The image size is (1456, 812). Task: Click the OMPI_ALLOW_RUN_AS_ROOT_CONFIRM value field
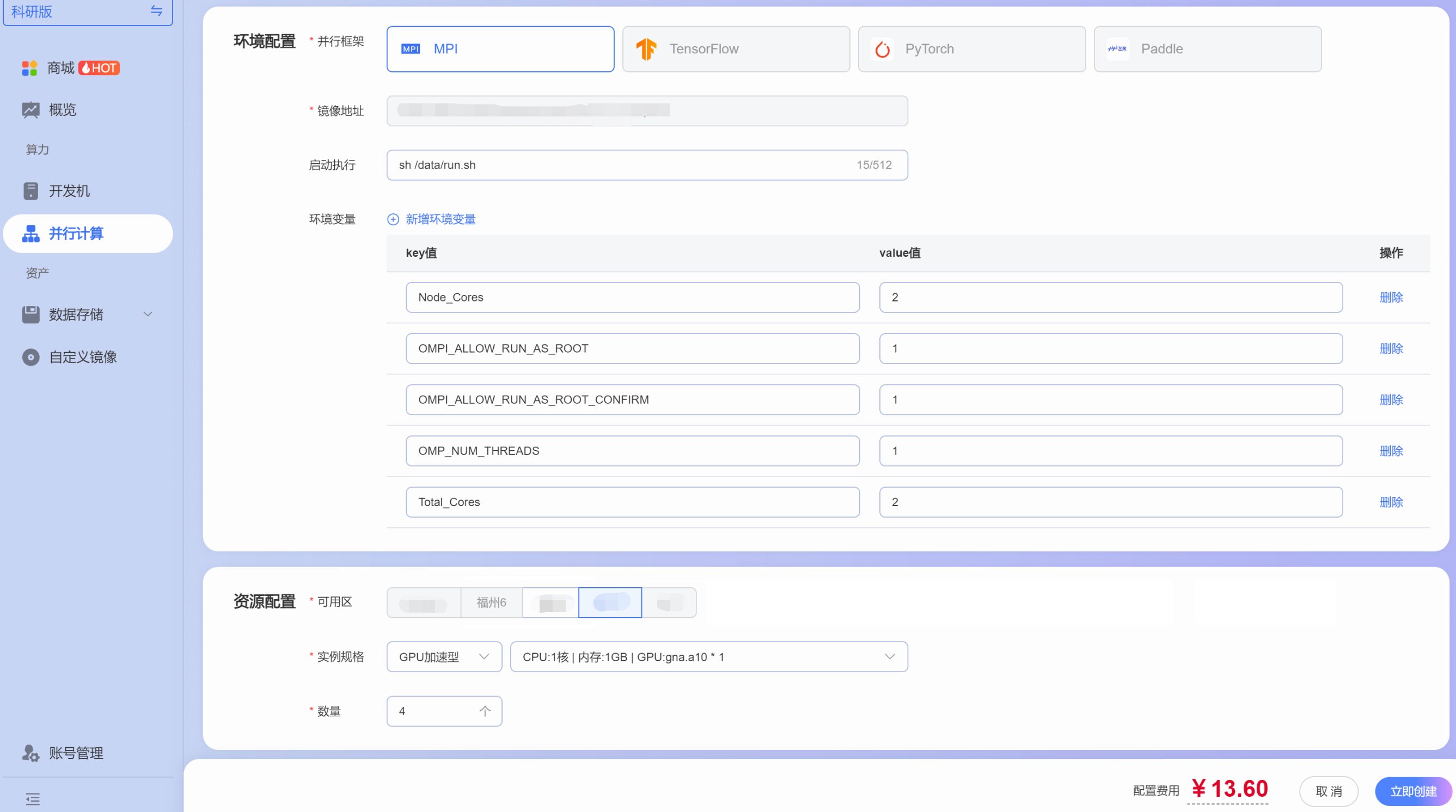coord(1111,399)
